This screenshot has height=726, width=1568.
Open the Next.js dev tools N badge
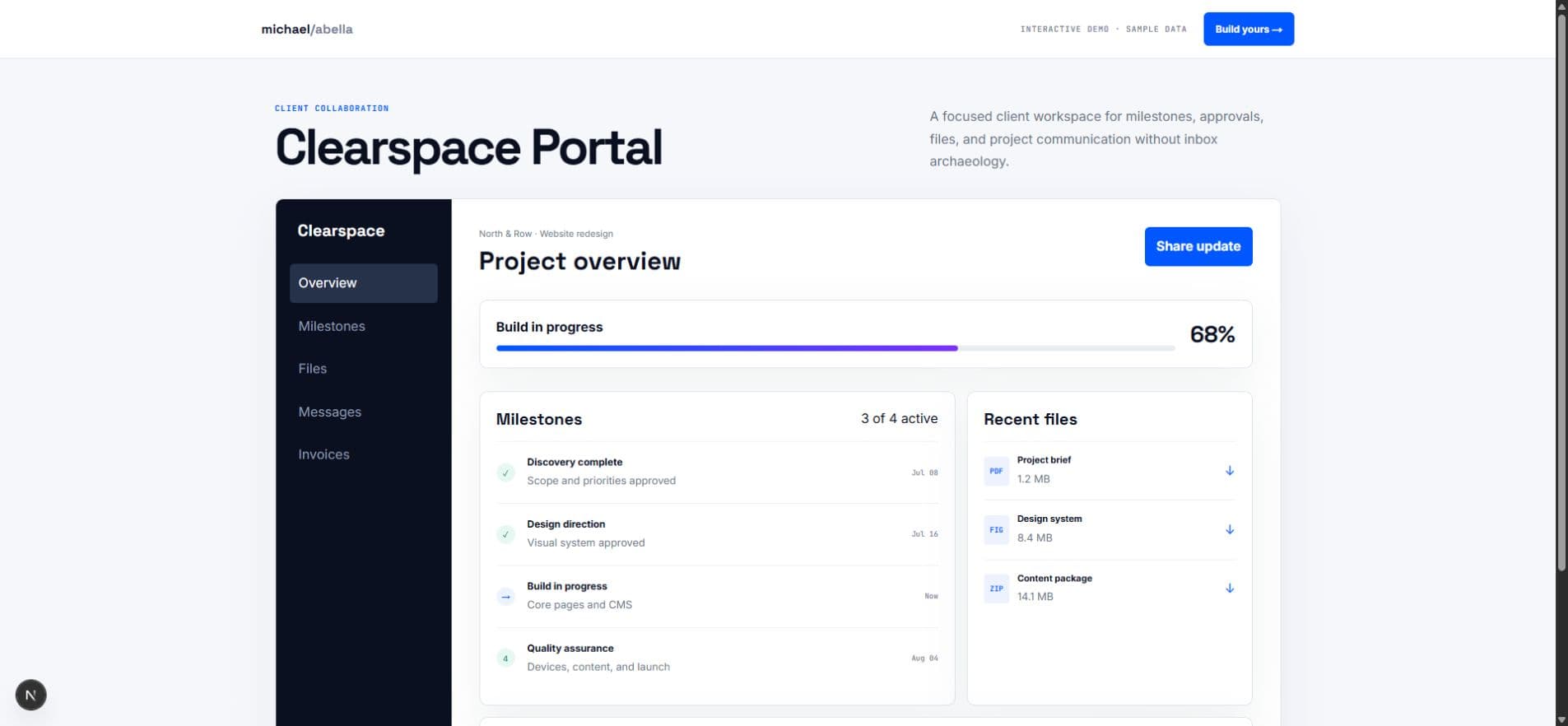[x=30, y=695]
